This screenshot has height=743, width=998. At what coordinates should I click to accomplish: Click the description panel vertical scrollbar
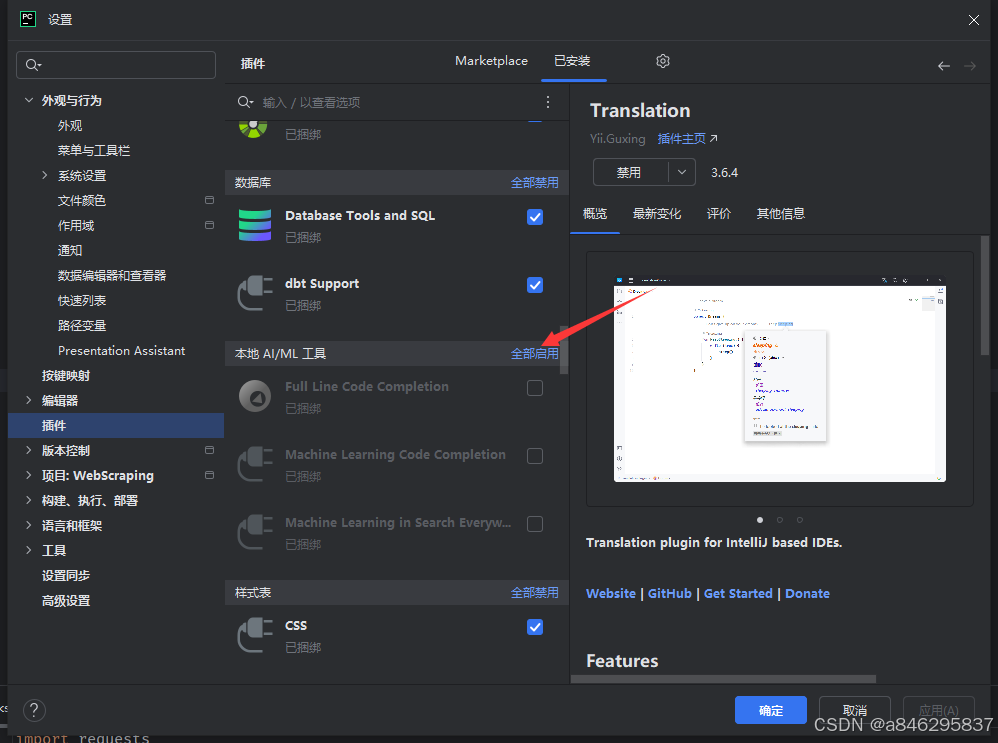tap(985, 295)
